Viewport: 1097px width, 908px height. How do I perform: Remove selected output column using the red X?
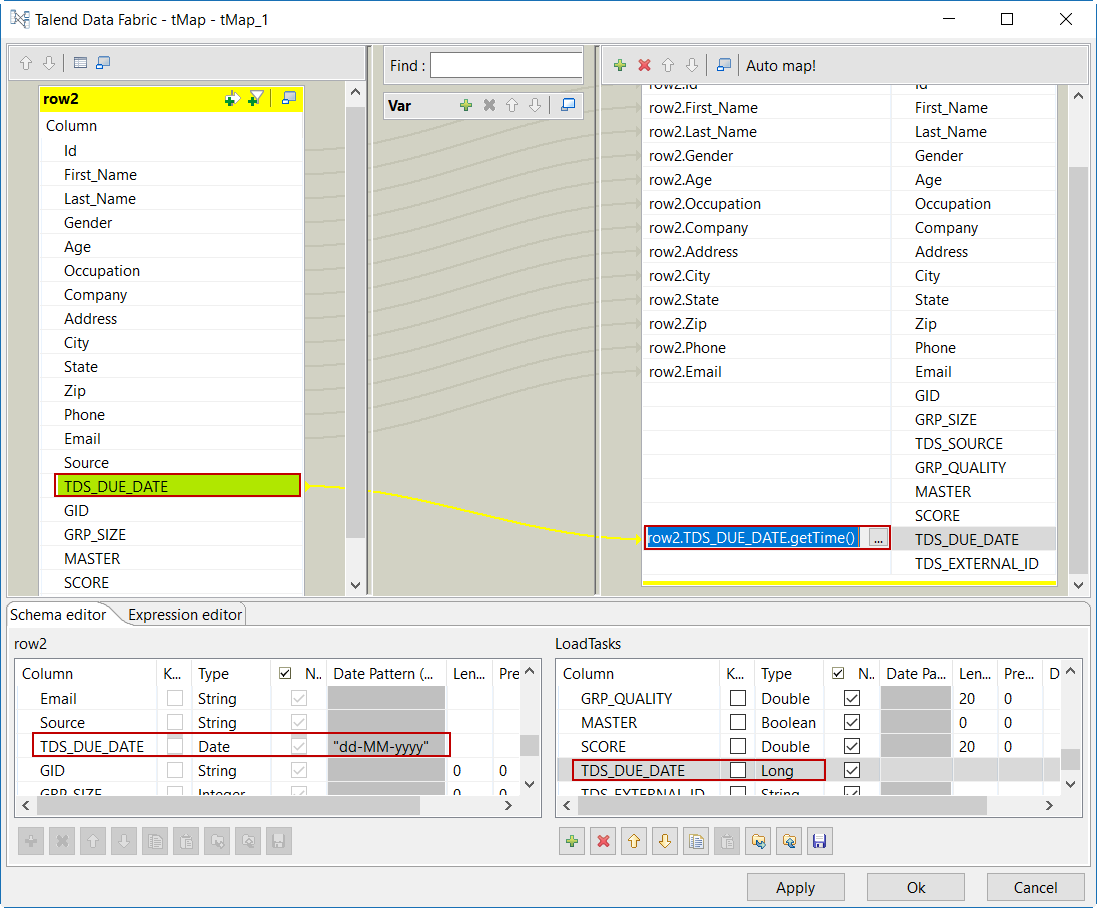(x=644, y=65)
